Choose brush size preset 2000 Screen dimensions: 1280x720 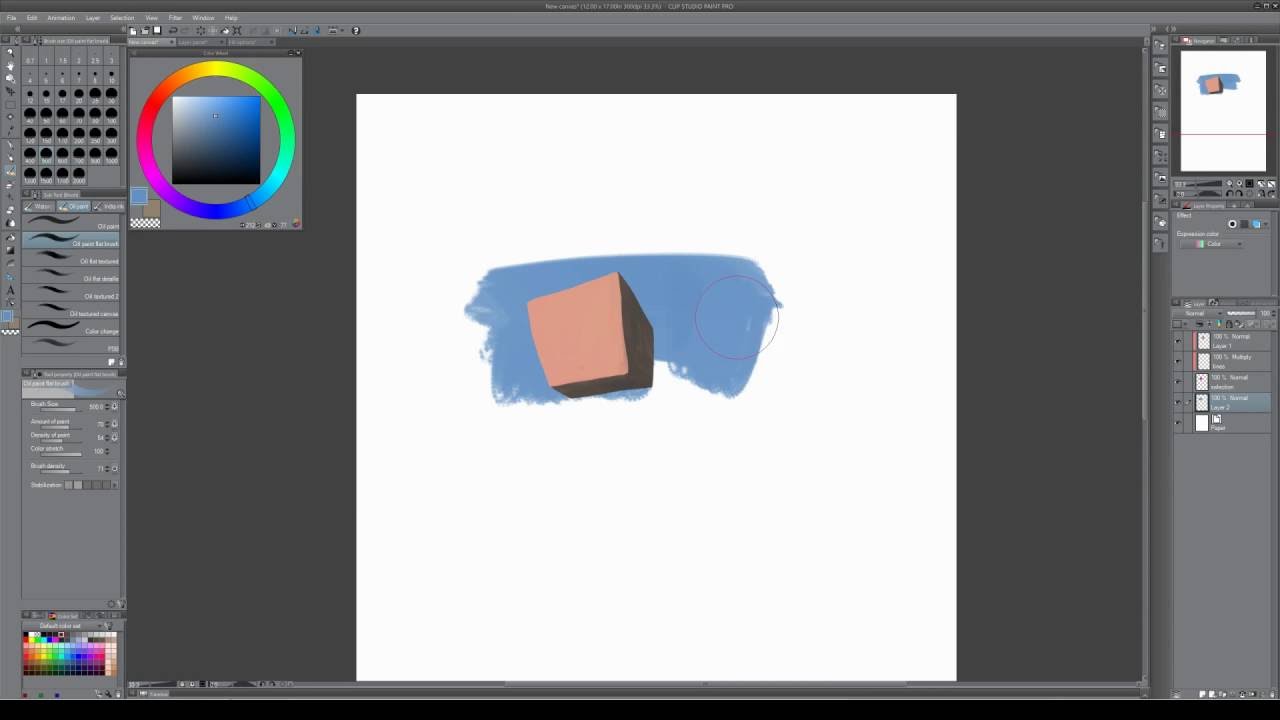coord(78,173)
